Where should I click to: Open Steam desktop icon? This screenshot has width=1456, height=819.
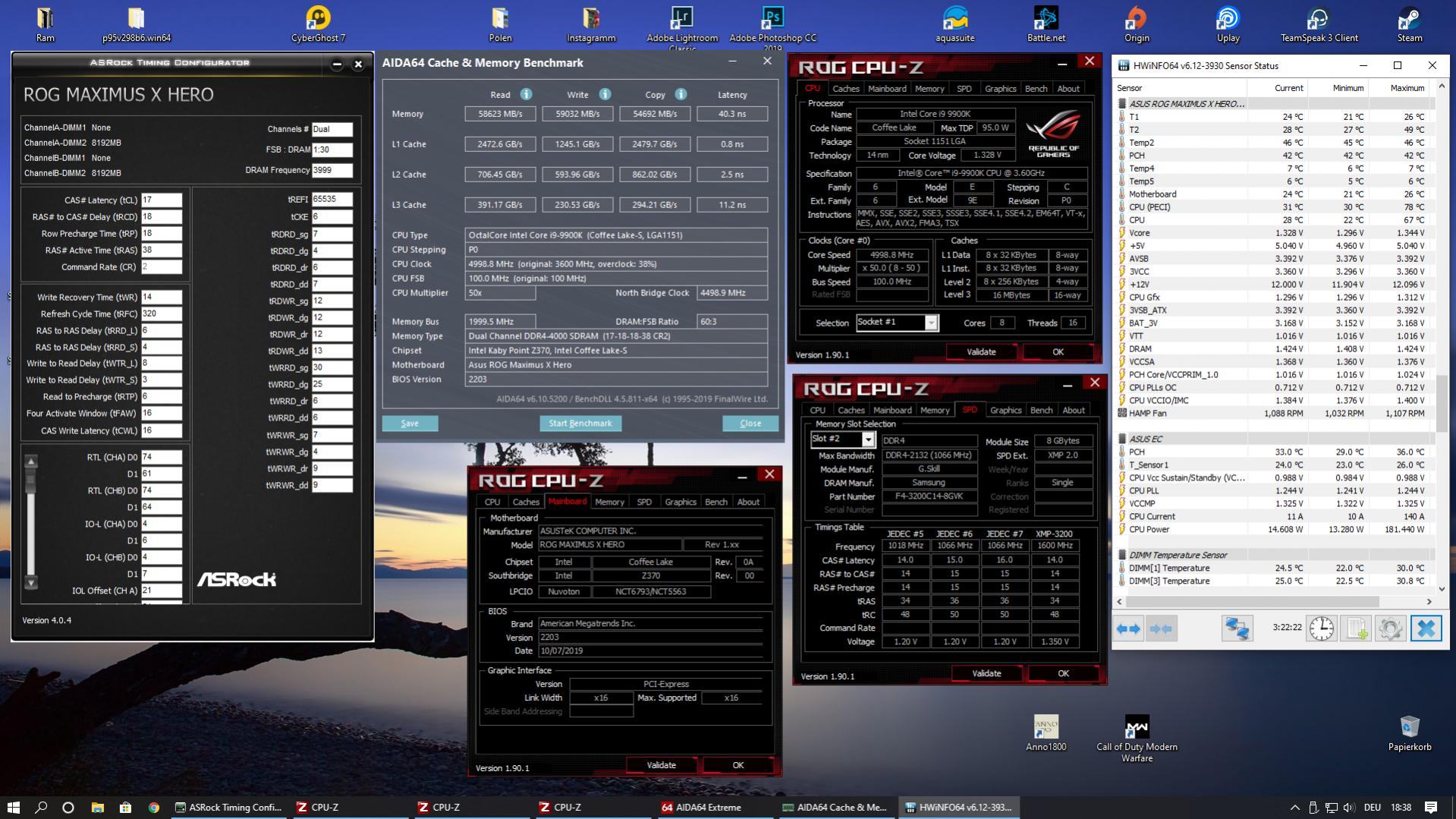pos(1410,24)
